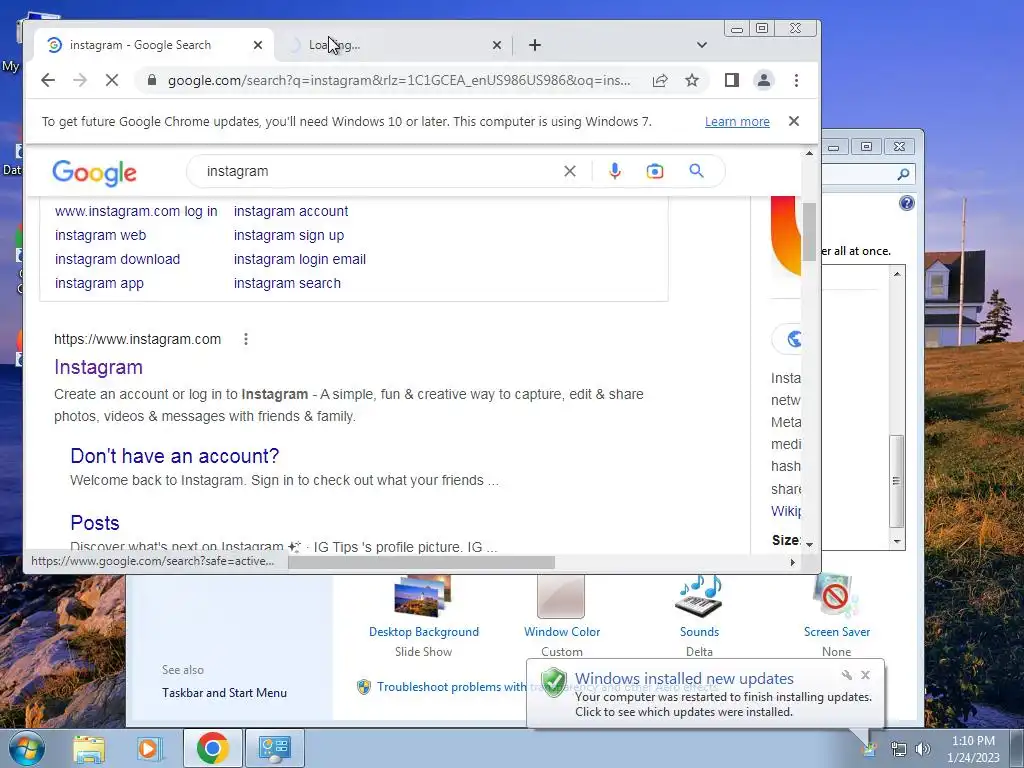
Task: Open the Windows Start button
Action: point(25,748)
